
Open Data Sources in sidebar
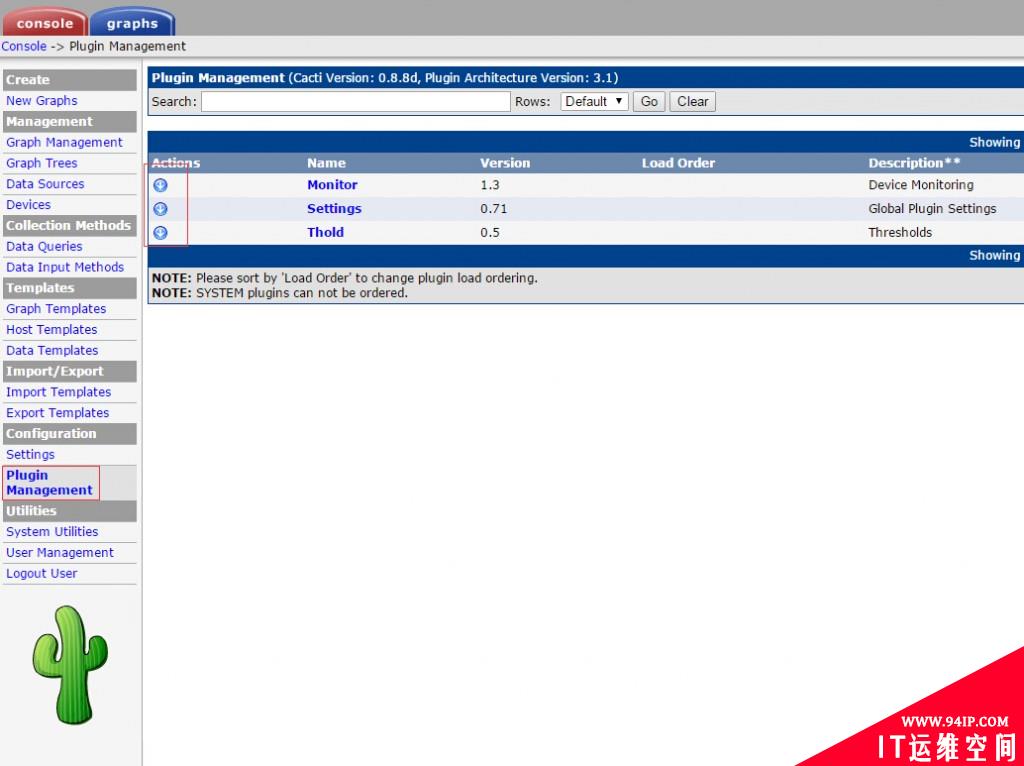click(x=45, y=184)
